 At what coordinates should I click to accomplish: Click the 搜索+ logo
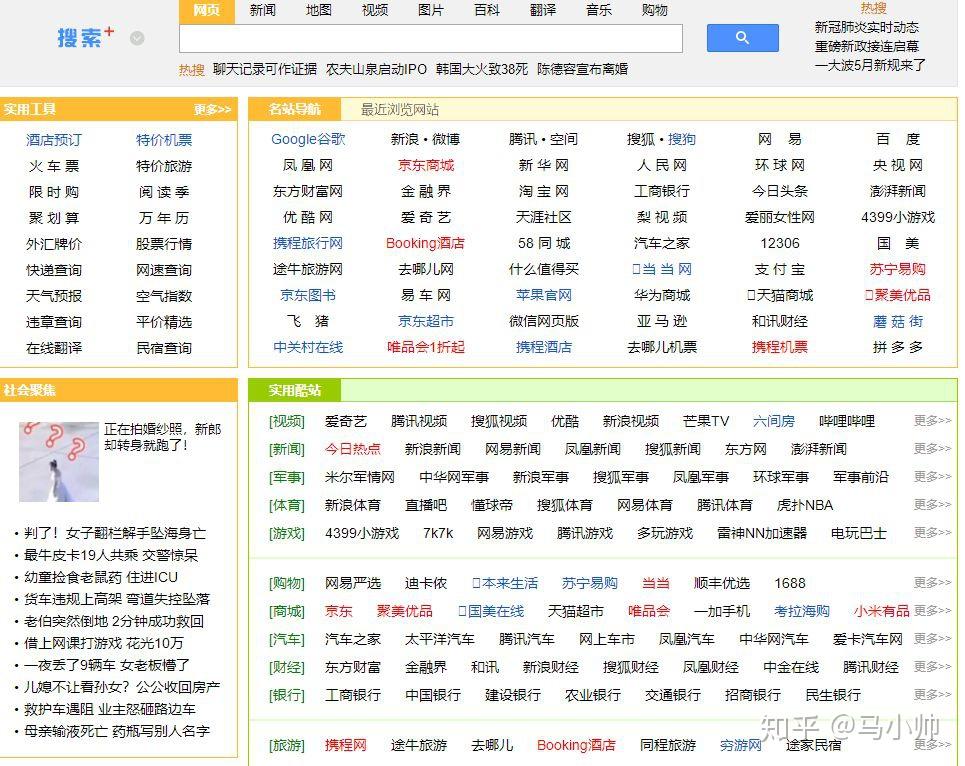coord(86,37)
